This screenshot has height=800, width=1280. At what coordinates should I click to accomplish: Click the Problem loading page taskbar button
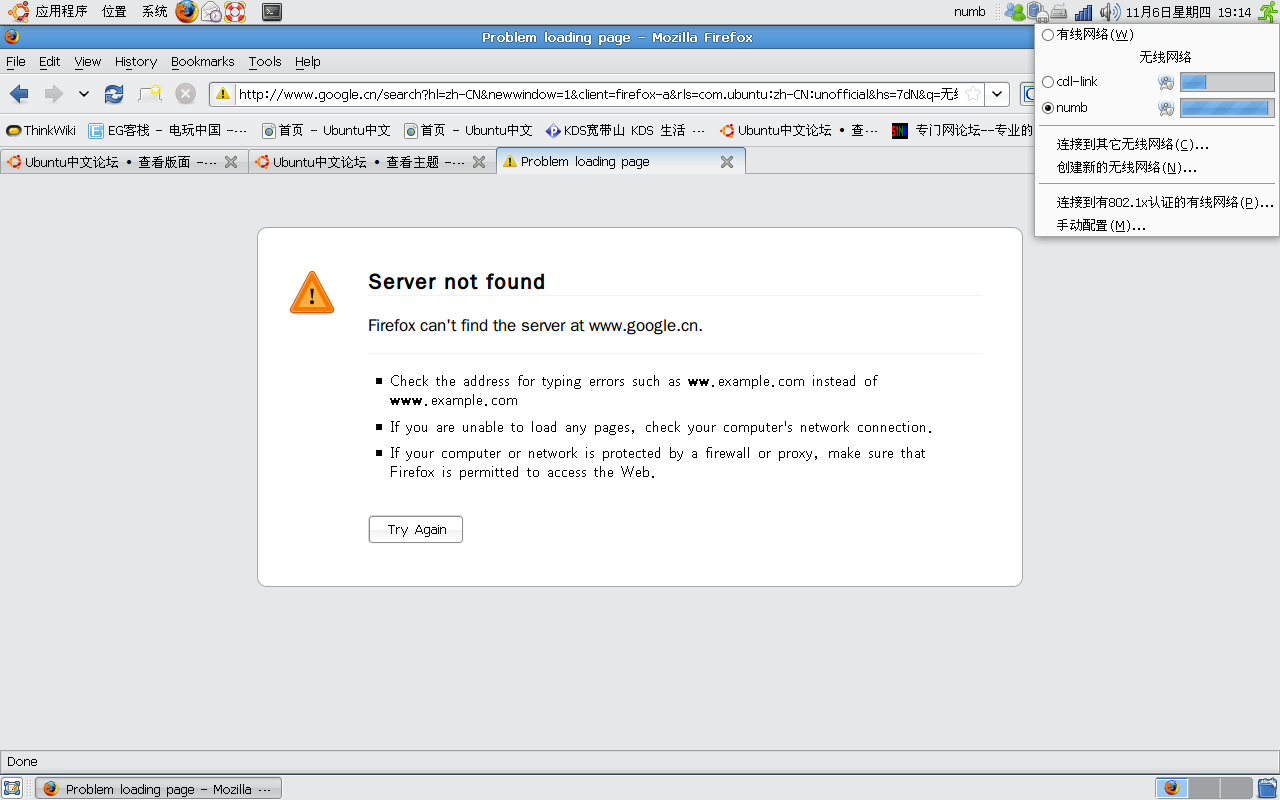point(159,789)
